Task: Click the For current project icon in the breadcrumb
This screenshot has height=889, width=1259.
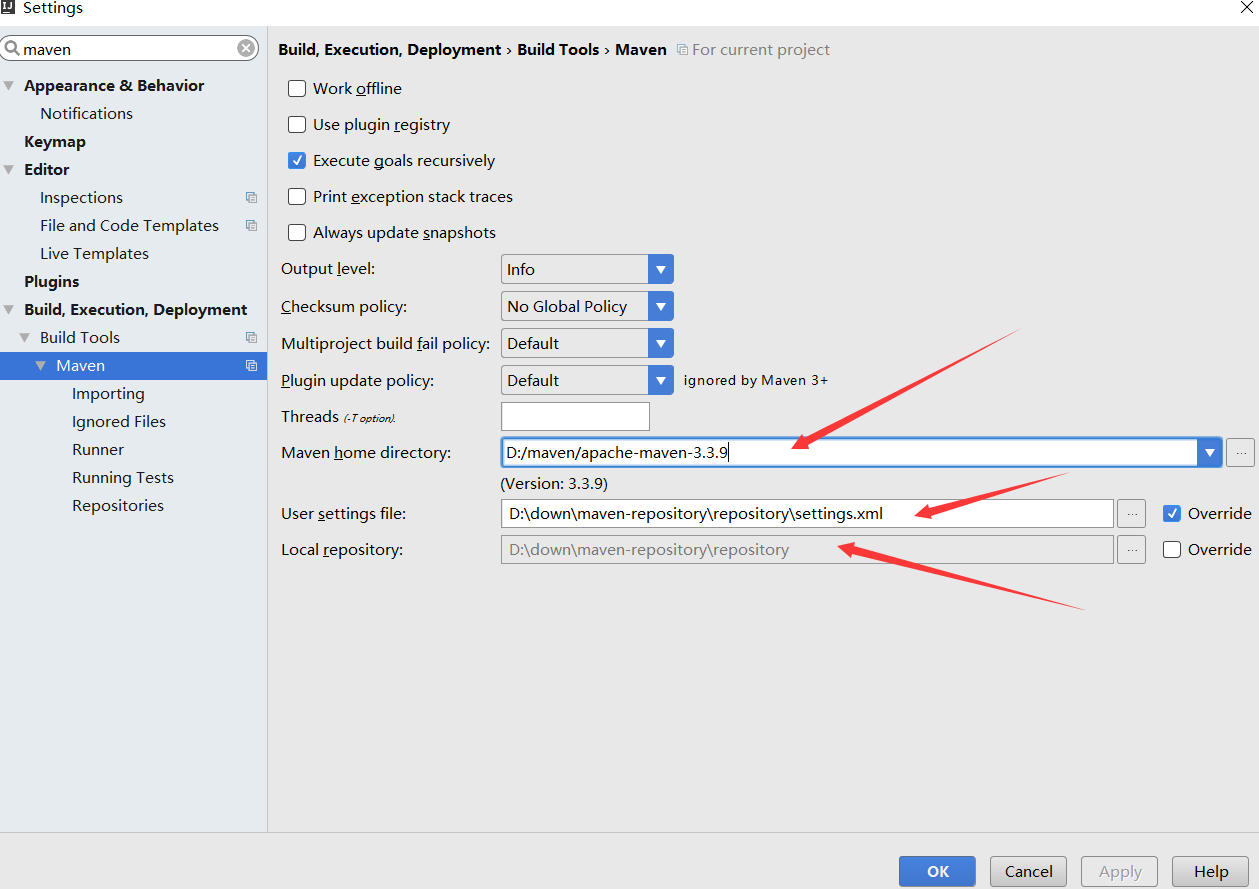Action: coord(682,50)
